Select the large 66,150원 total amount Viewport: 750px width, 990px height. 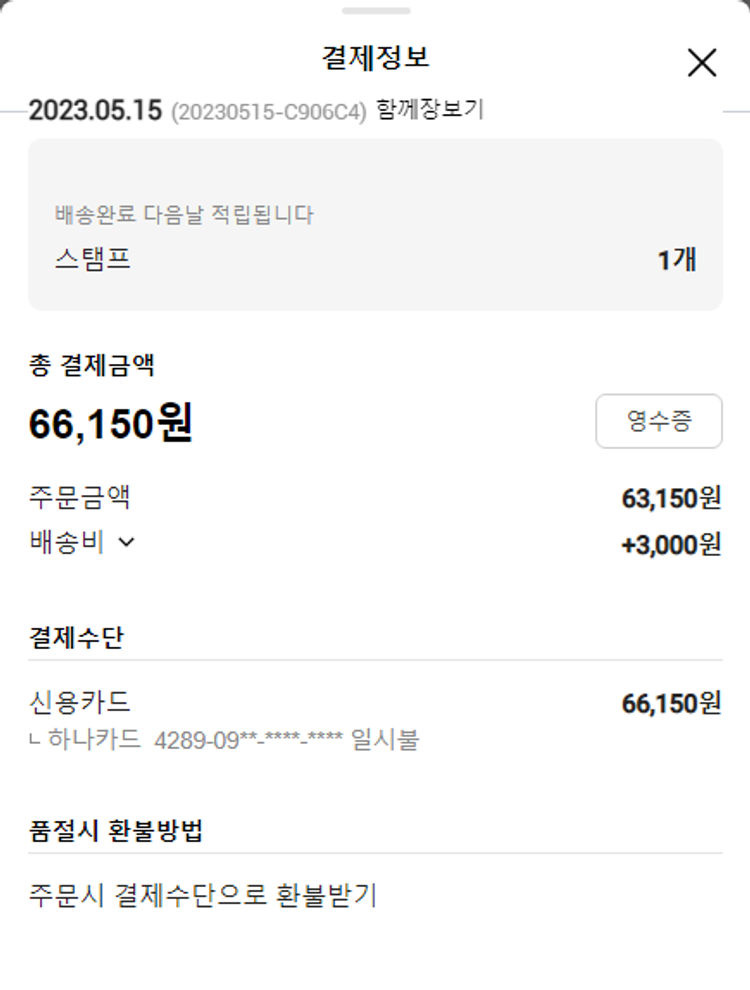point(111,424)
